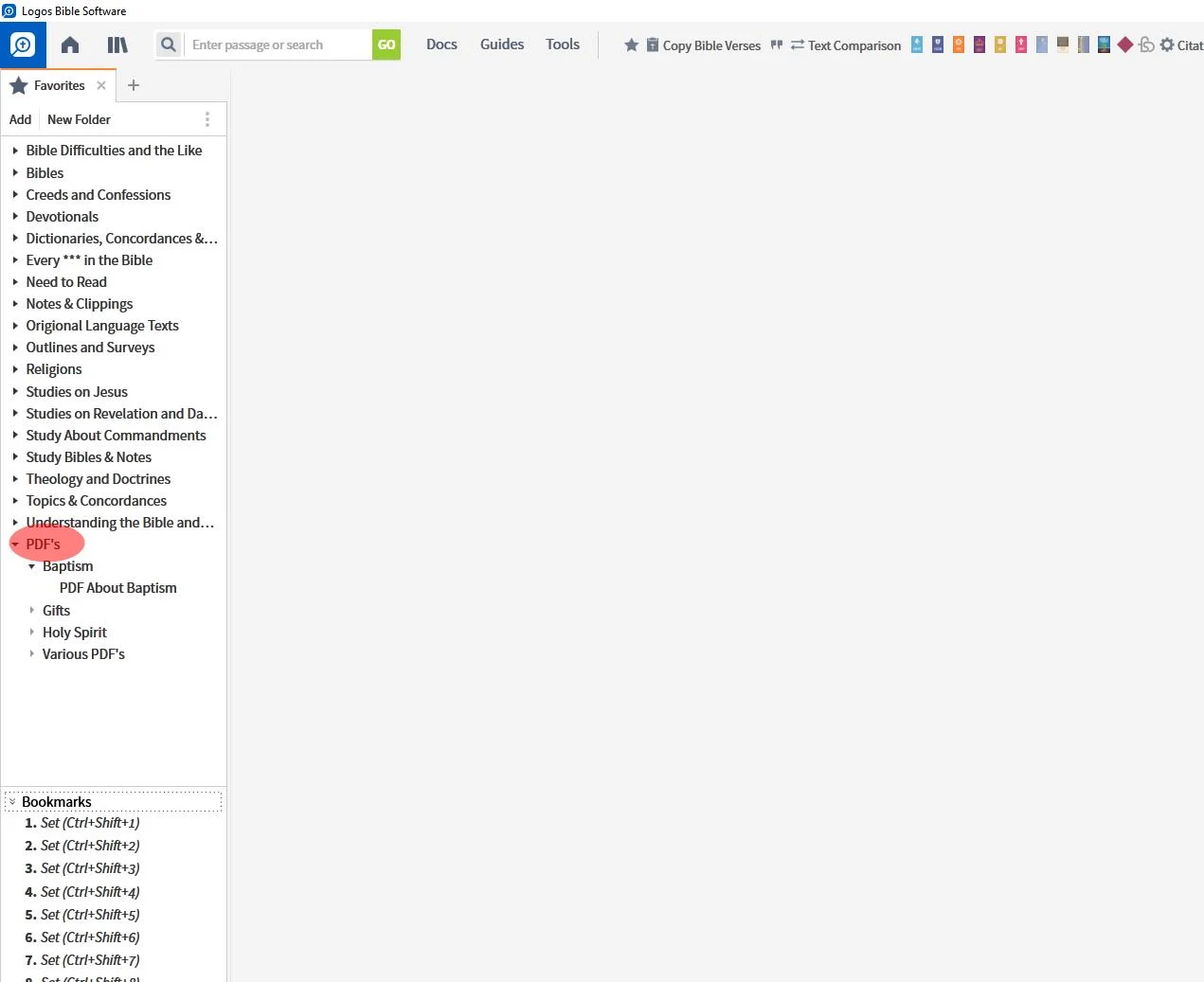1204x982 pixels.
Task: Select Dictionaries, Concordances folder
Action: point(121,239)
